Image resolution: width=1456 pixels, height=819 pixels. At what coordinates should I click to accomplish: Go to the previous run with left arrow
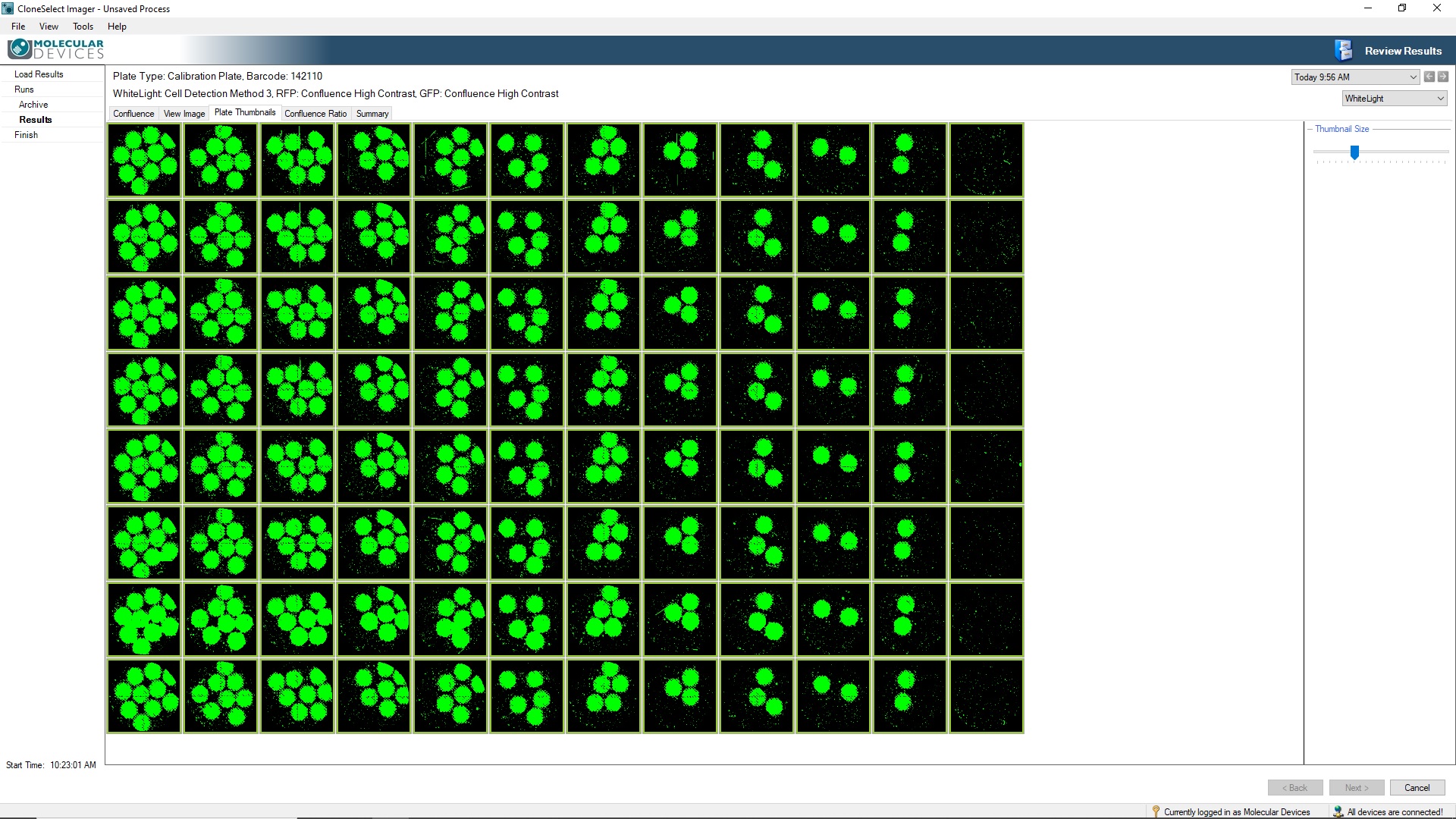(1429, 77)
